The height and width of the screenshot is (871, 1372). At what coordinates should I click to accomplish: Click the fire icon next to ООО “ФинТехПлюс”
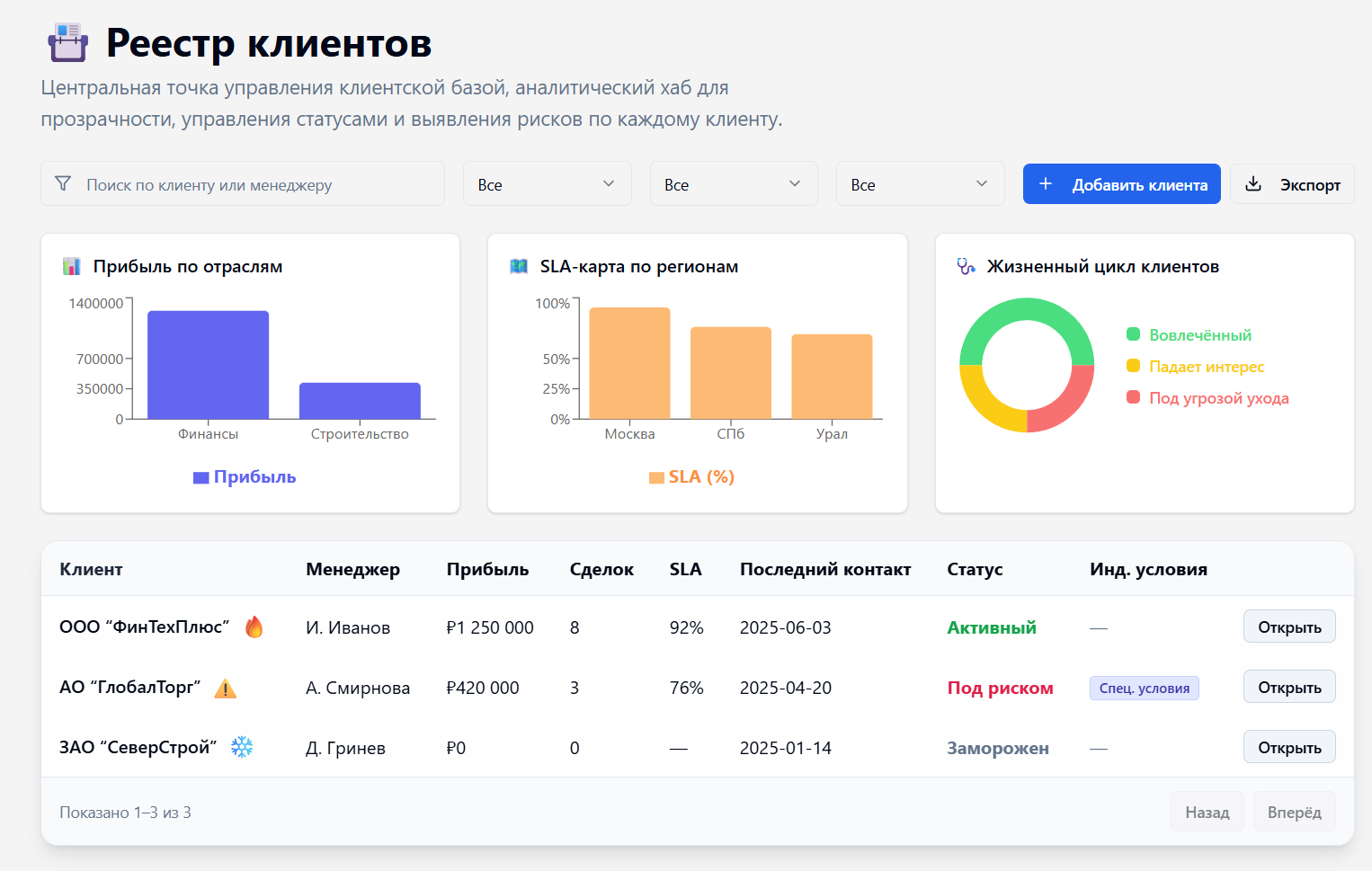(x=254, y=627)
